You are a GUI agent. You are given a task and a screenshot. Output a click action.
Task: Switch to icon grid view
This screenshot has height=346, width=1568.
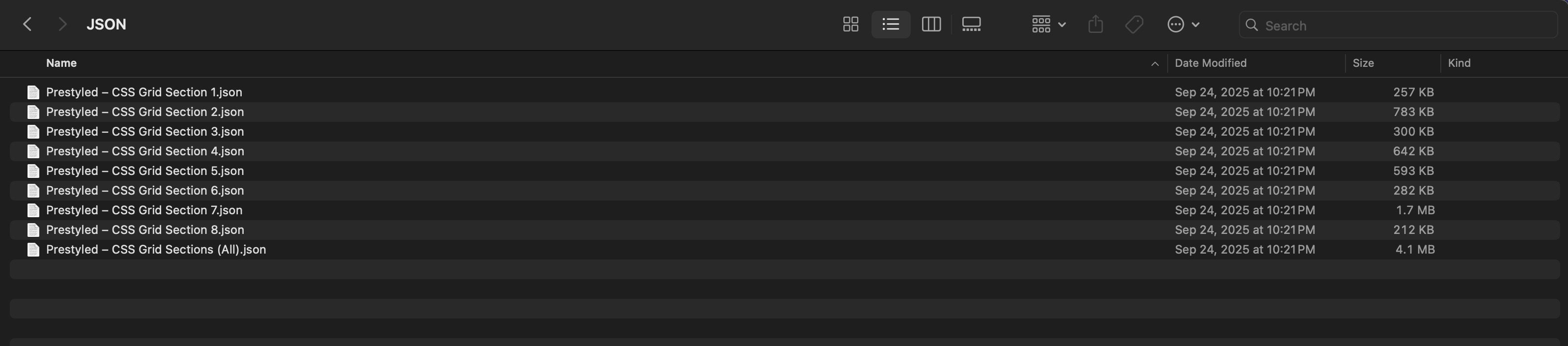point(850,25)
